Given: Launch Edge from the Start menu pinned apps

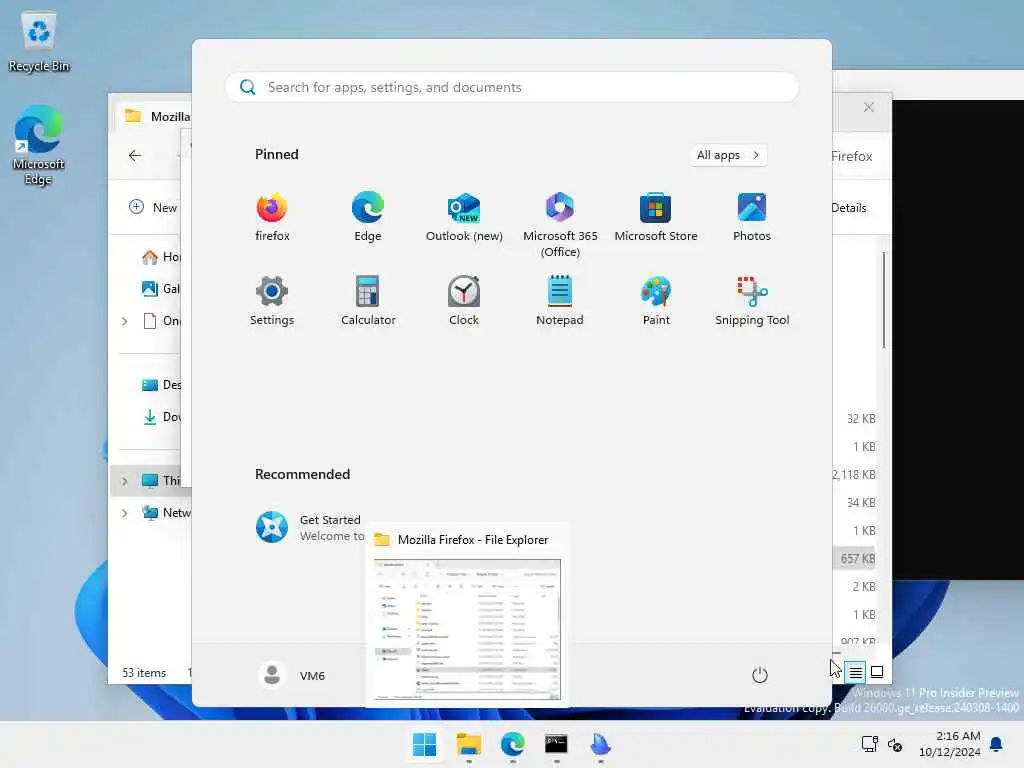Looking at the screenshot, I should pyautogui.click(x=368, y=217).
